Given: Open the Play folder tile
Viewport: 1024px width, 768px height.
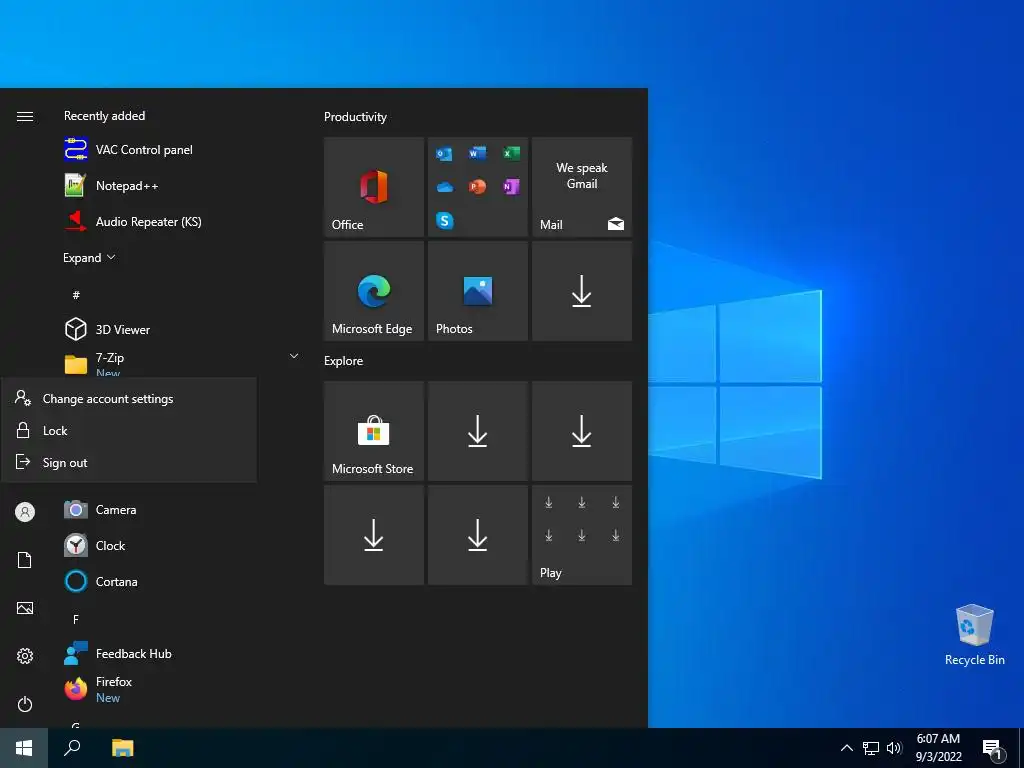Looking at the screenshot, I should [x=582, y=535].
